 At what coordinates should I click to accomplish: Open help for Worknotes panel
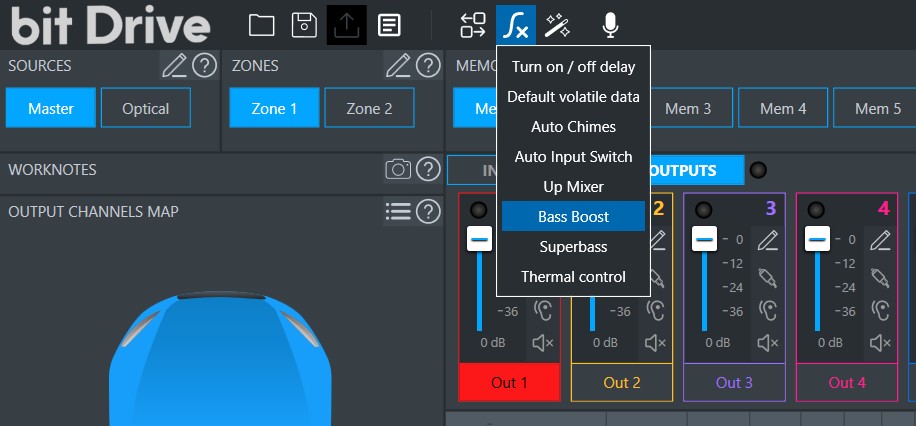pos(428,169)
